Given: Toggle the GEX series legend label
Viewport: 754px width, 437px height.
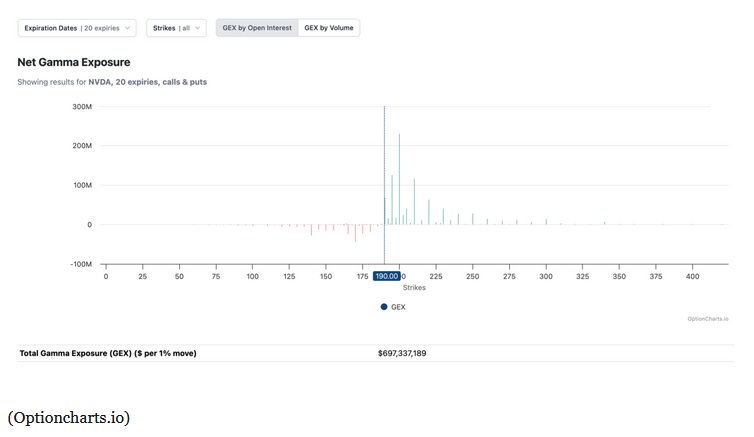Looking at the screenshot, I should (398, 307).
